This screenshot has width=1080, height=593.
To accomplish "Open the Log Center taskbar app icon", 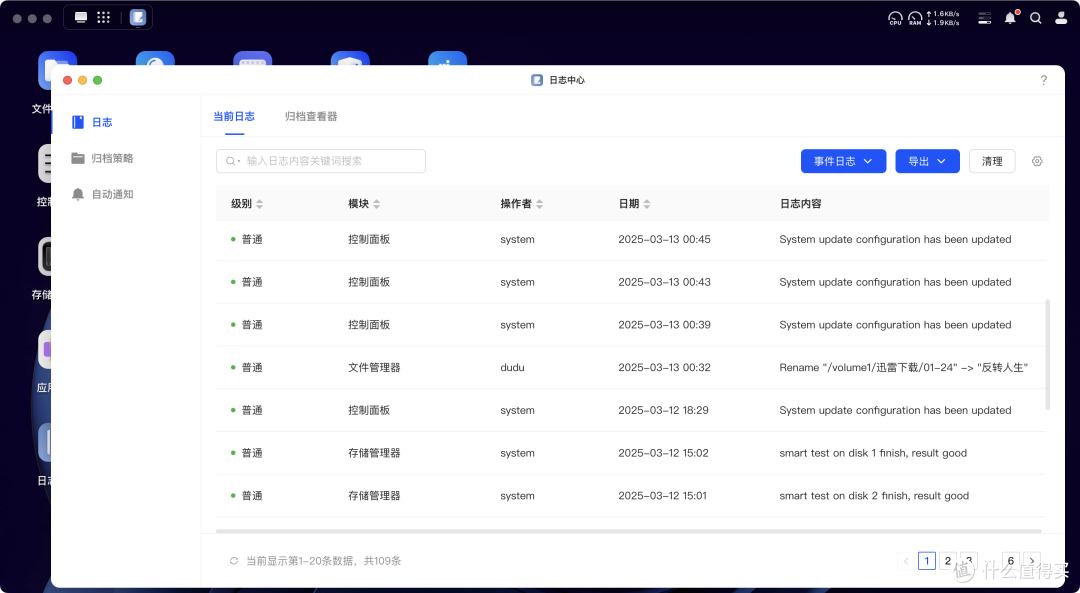I will (x=138, y=17).
